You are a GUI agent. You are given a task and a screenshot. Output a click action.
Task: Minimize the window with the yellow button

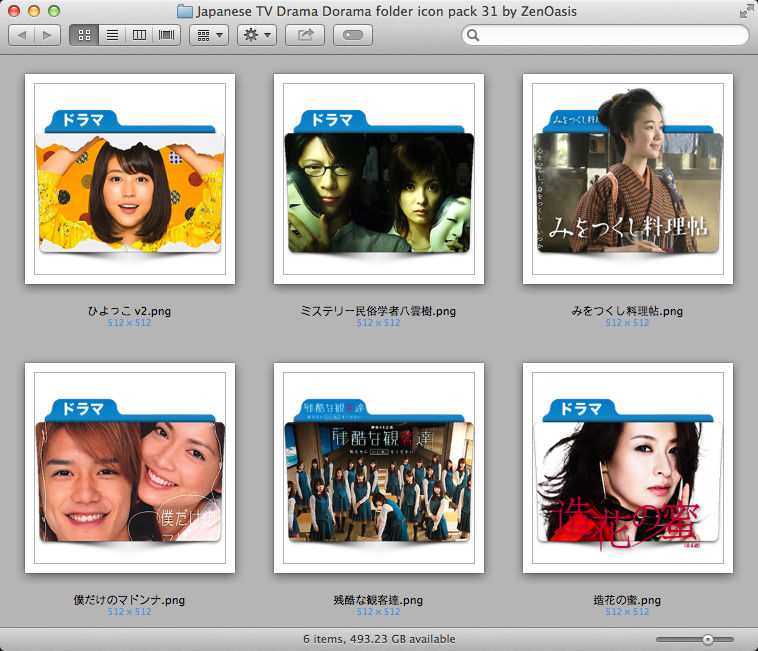pos(34,11)
